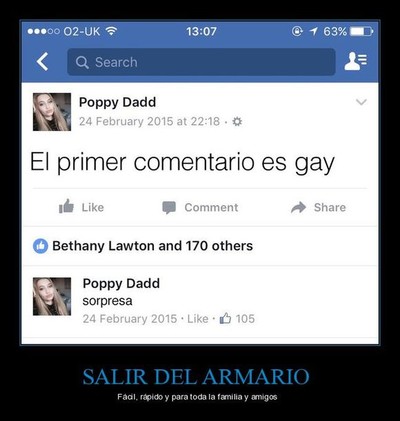Open the commenter's profile photo thumbnail
The image size is (400, 421).
[52, 296]
